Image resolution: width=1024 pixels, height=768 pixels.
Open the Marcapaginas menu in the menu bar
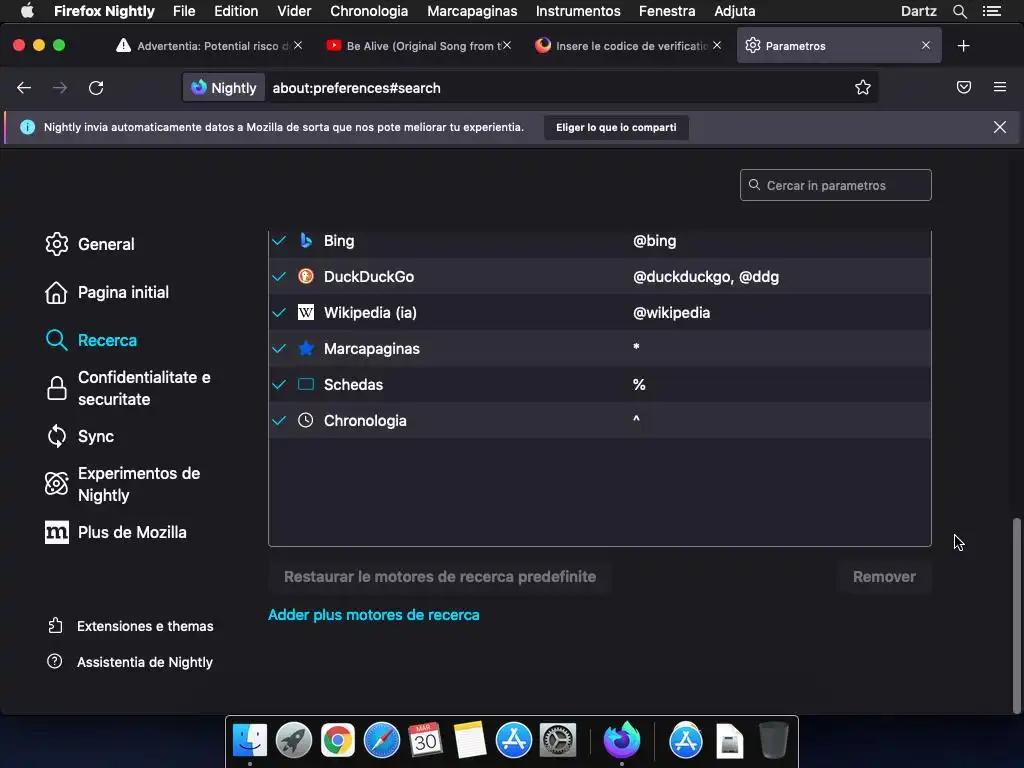pyautogui.click(x=472, y=11)
